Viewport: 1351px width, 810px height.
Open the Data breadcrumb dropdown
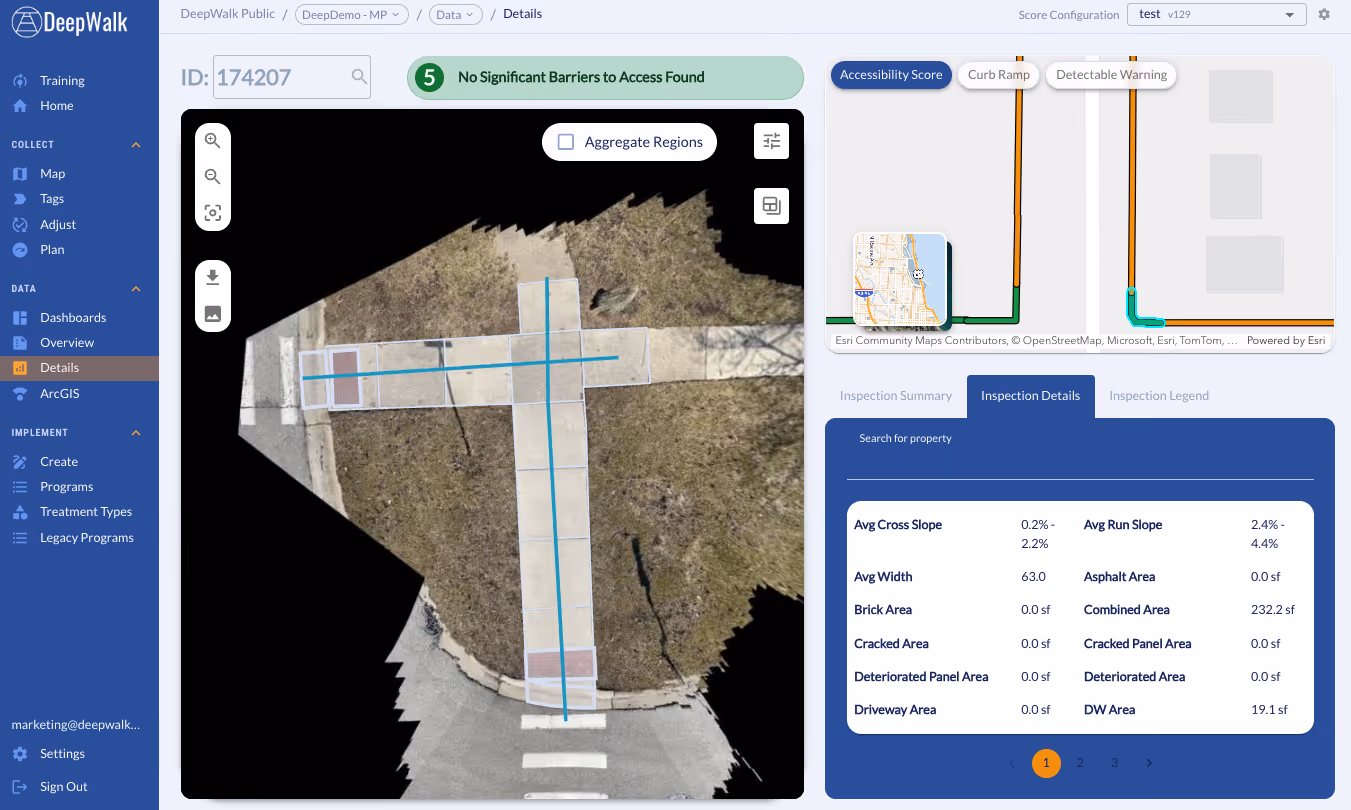455,14
